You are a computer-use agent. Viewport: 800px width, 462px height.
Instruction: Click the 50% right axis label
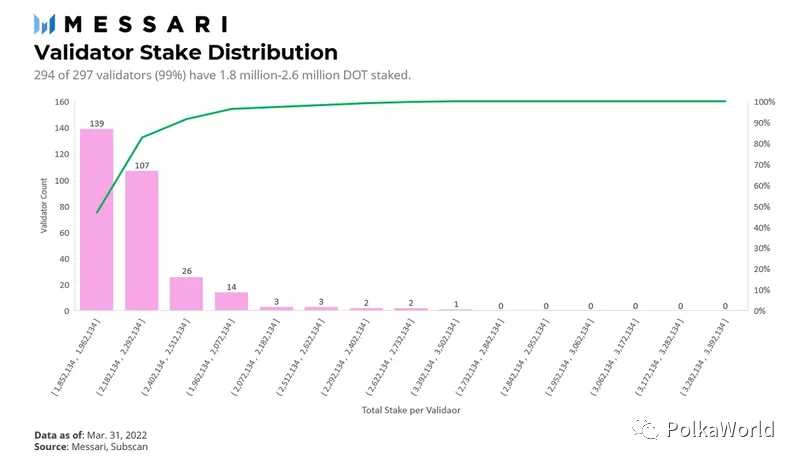[762, 207]
